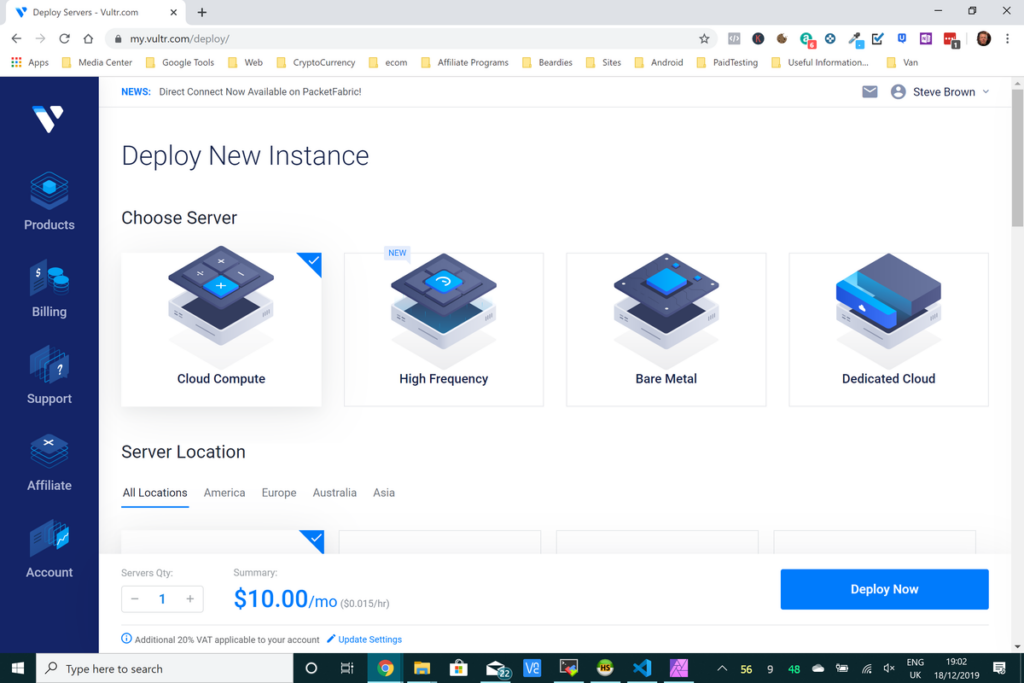
Task: Click the Windows taskbar search box
Action: click(x=165, y=668)
